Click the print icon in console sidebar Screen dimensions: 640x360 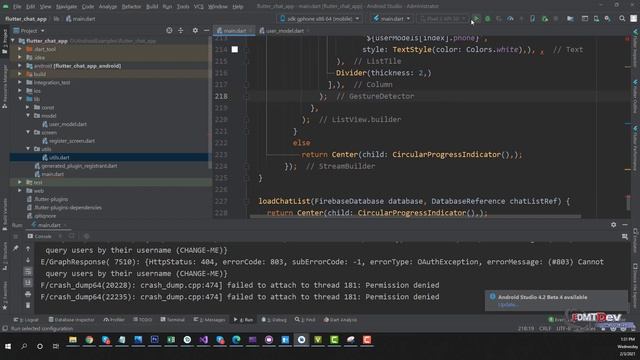click(x=28, y=294)
